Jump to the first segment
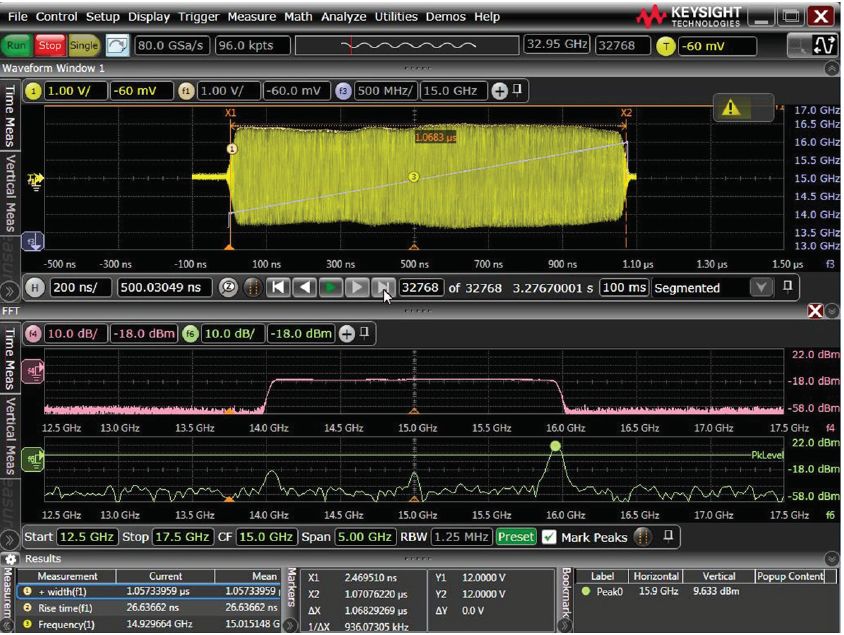This screenshot has height=635, width=844. coord(279,288)
